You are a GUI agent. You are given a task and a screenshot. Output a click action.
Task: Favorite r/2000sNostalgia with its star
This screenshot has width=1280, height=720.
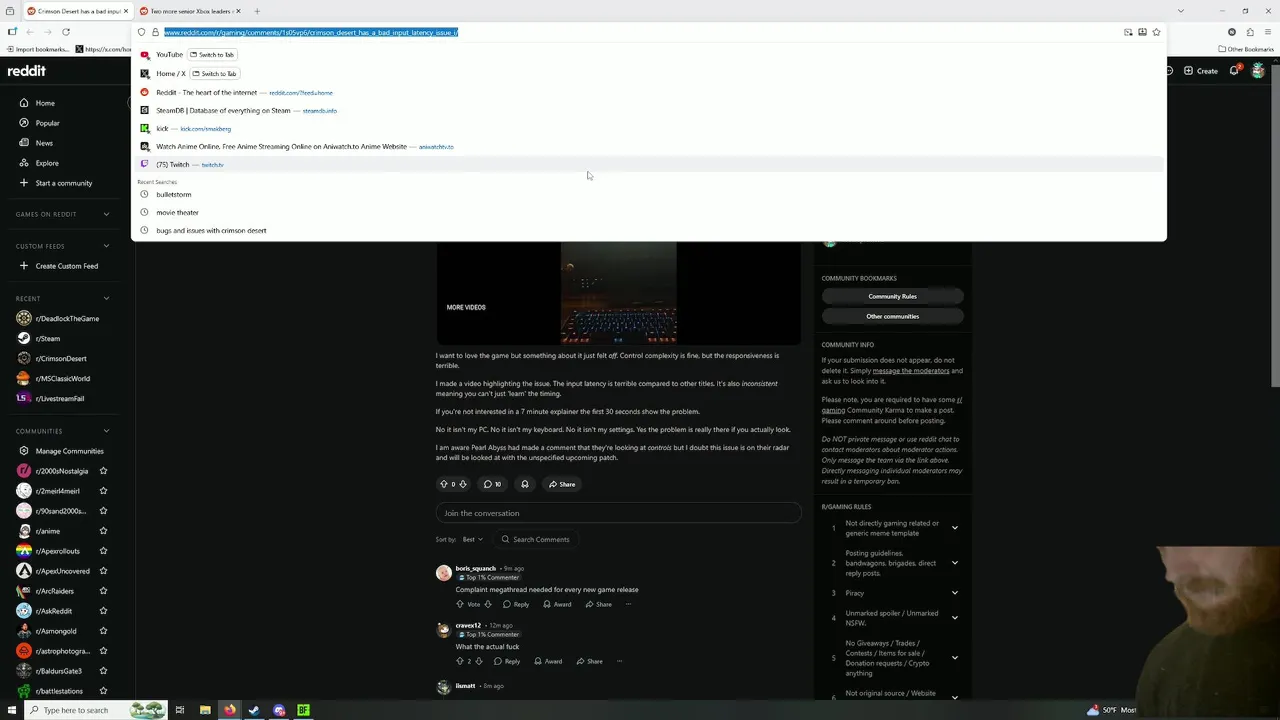(103, 471)
